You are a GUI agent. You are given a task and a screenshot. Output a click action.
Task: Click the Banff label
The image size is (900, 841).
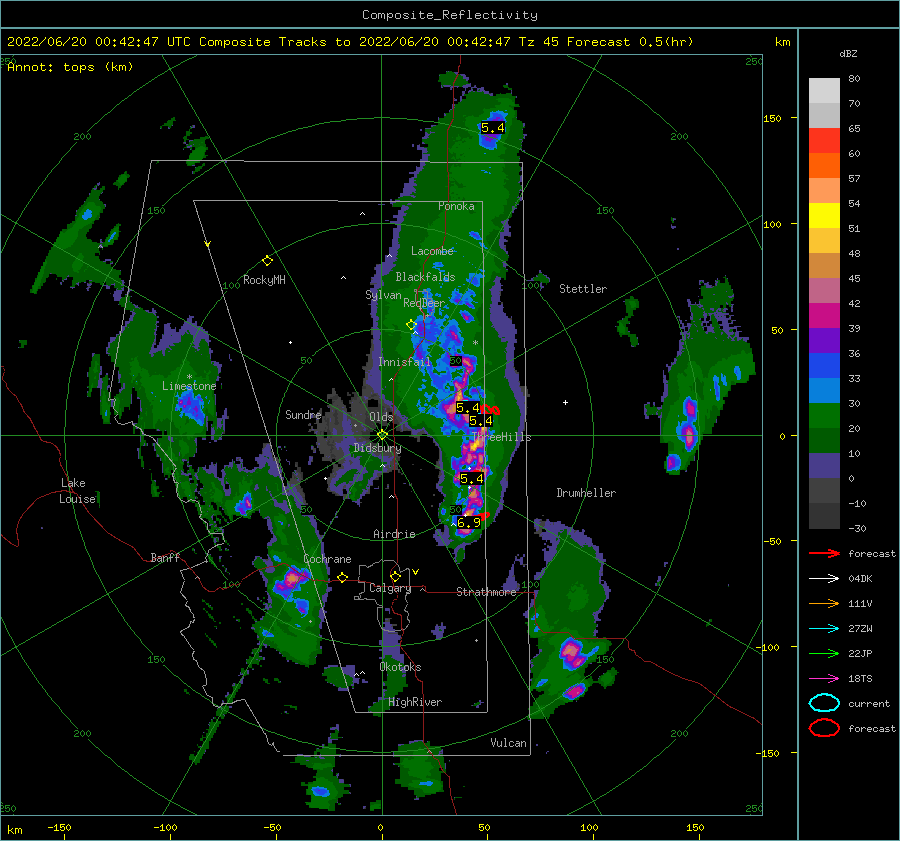pyautogui.click(x=165, y=557)
